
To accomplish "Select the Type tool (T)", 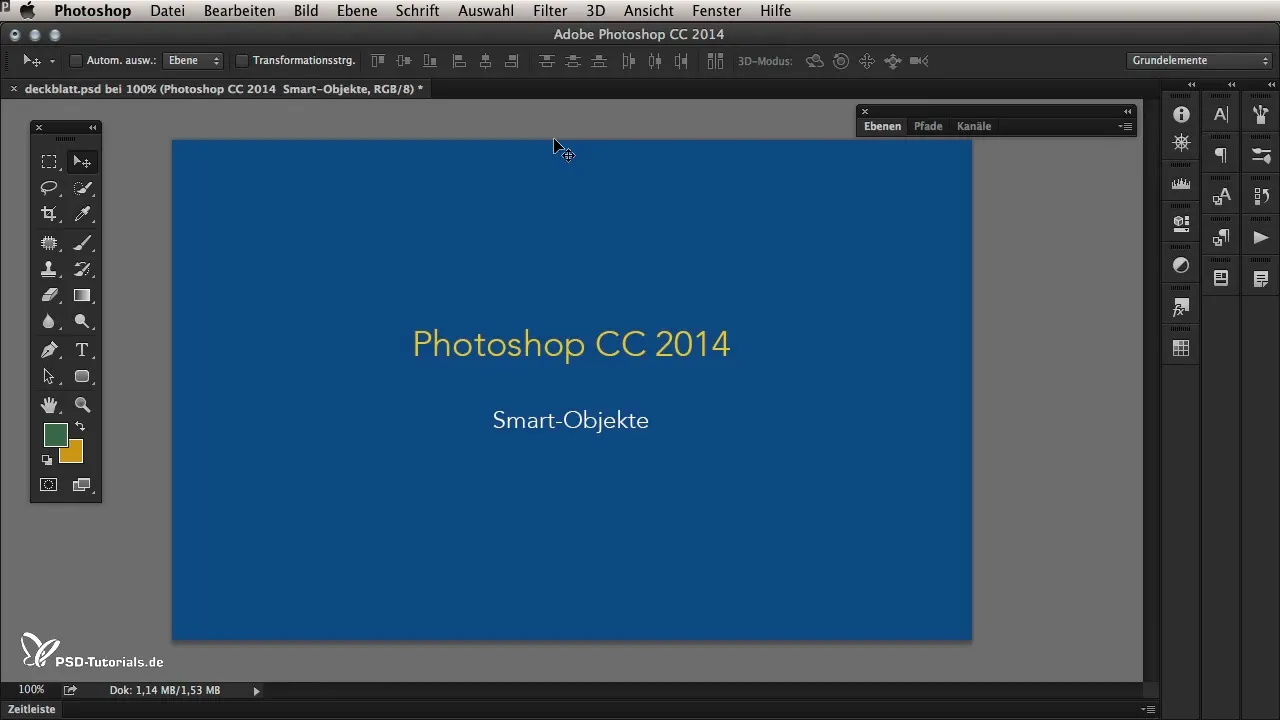I will pos(82,350).
